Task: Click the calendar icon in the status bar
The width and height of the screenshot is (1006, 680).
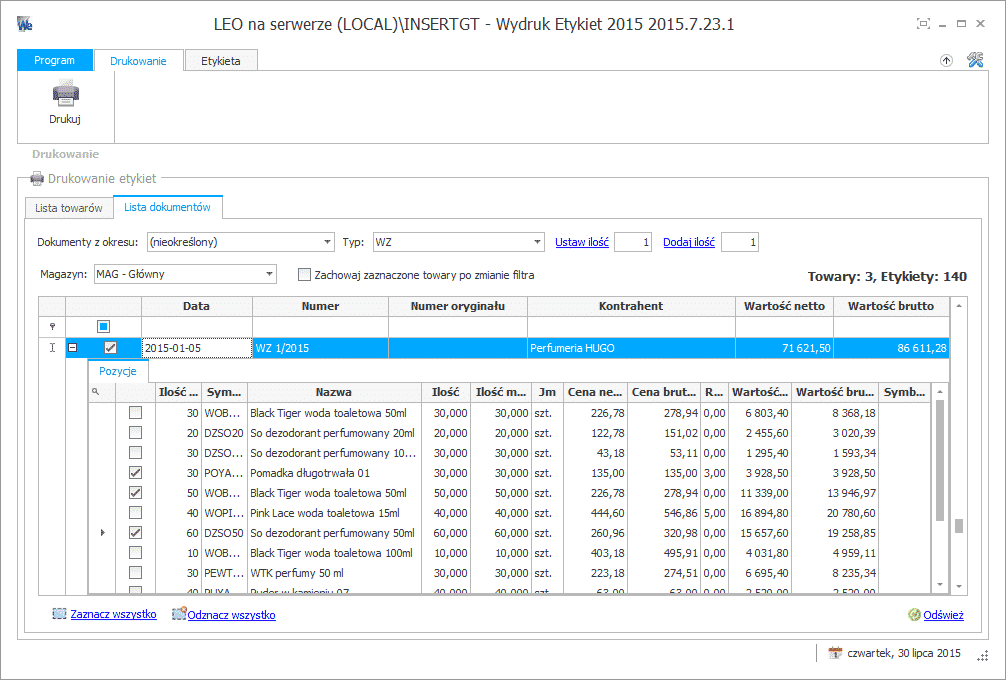Action: point(835,653)
